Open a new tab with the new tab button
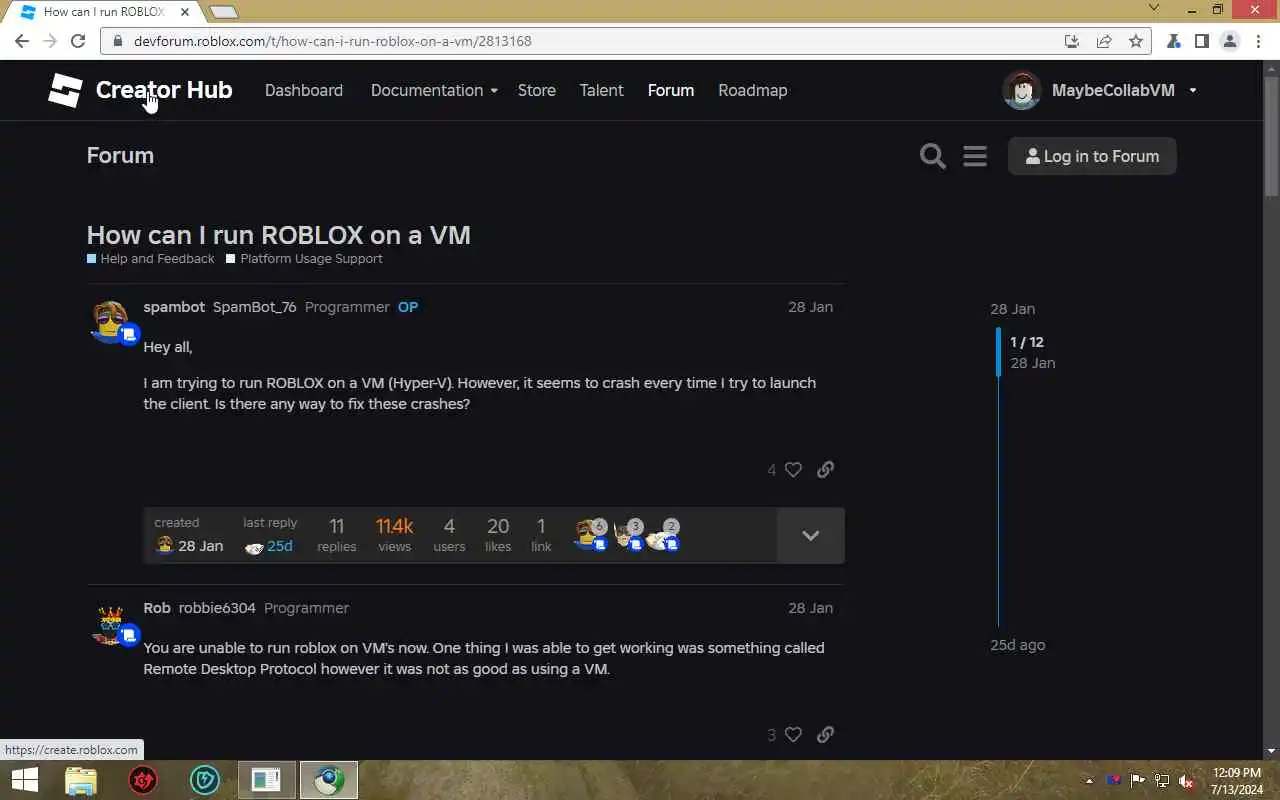 point(223,12)
